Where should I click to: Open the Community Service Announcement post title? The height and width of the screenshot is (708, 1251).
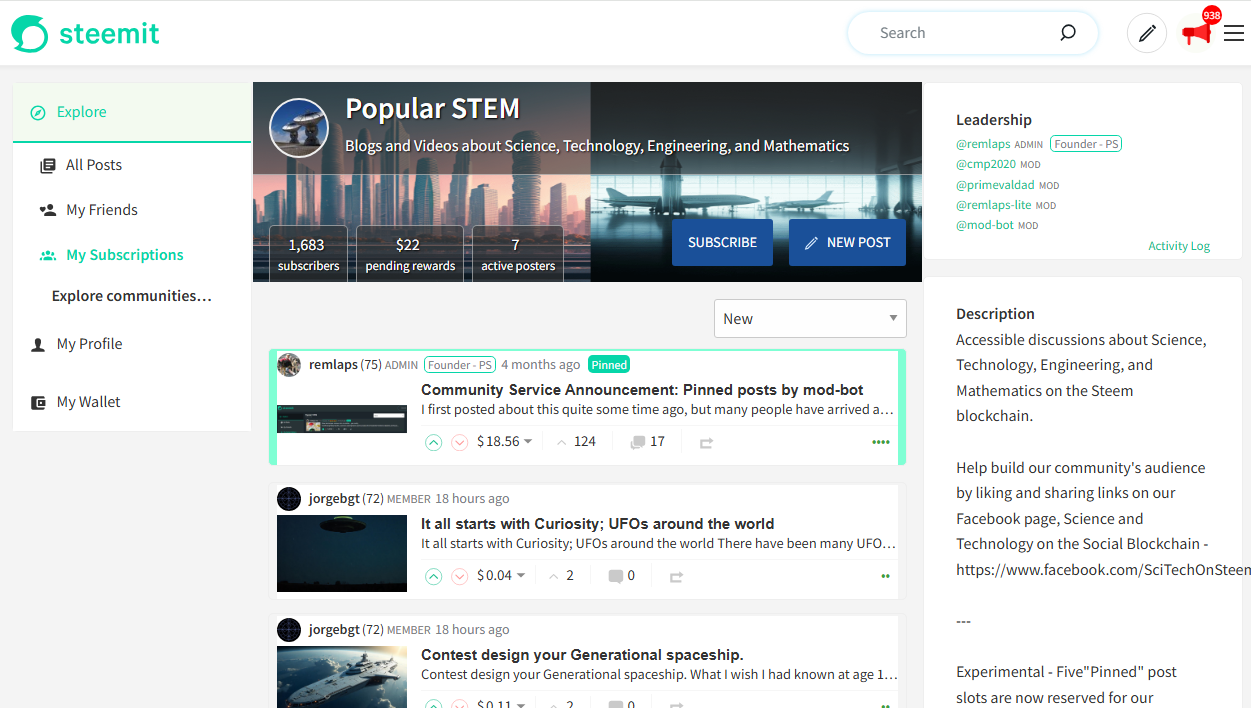click(x=642, y=390)
